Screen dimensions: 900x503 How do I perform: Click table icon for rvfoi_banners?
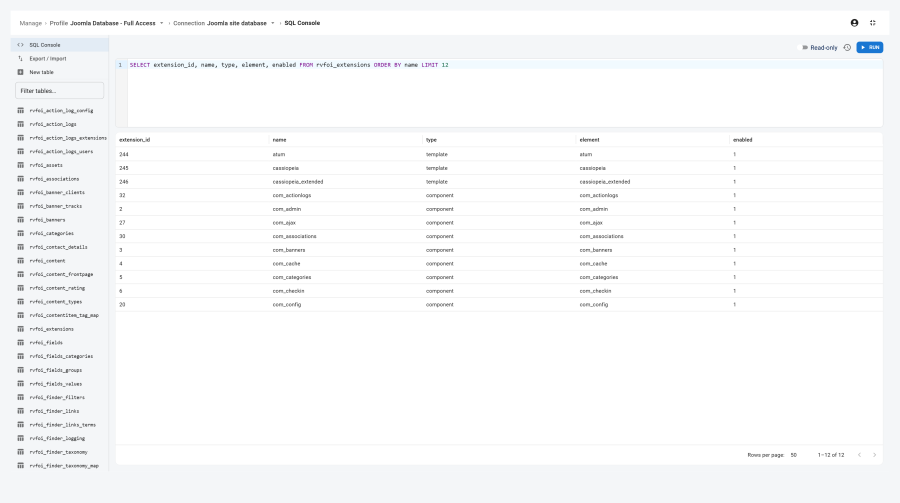tap(21, 220)
